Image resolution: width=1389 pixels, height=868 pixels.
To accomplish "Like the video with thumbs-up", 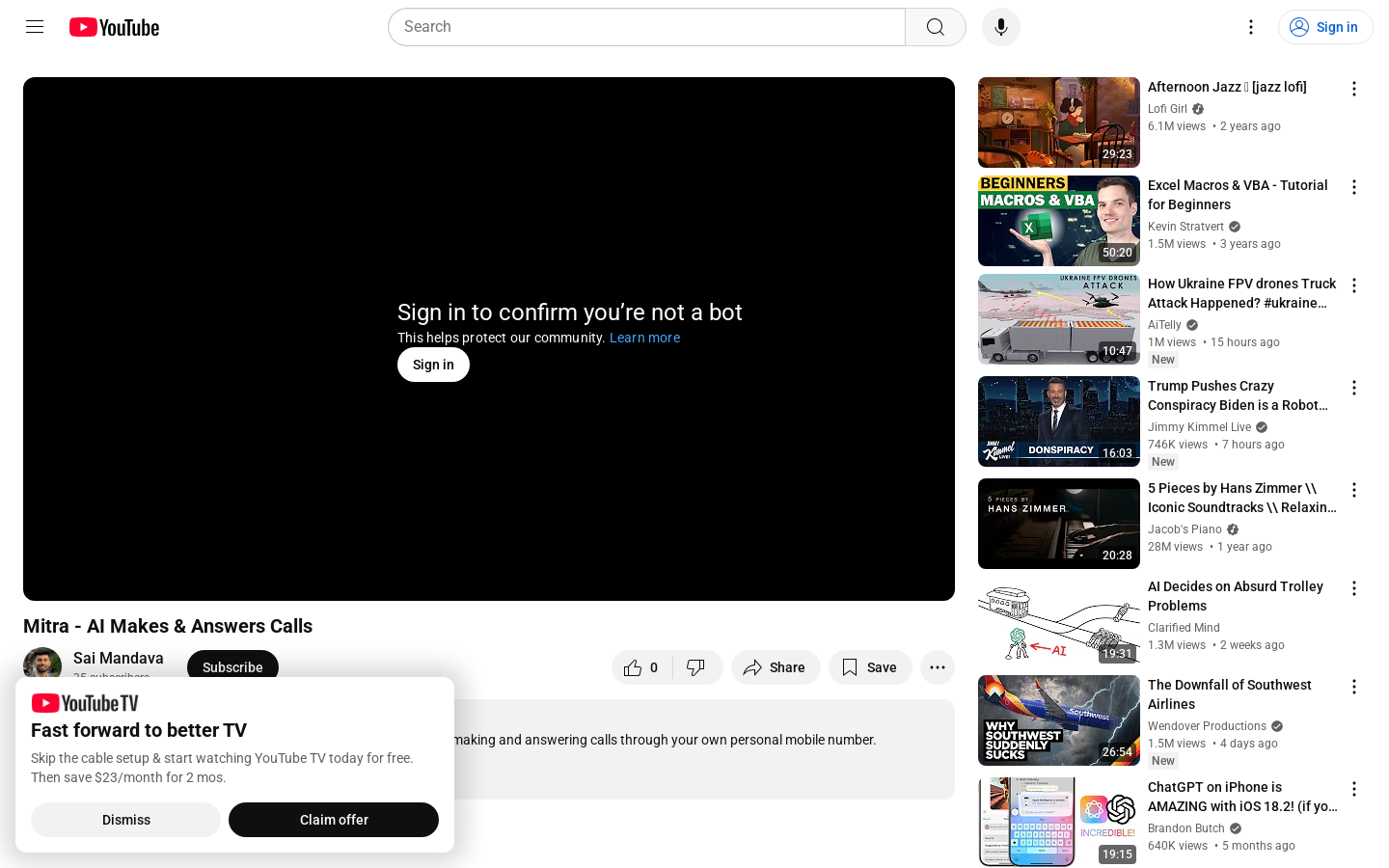I will (641, 667).
